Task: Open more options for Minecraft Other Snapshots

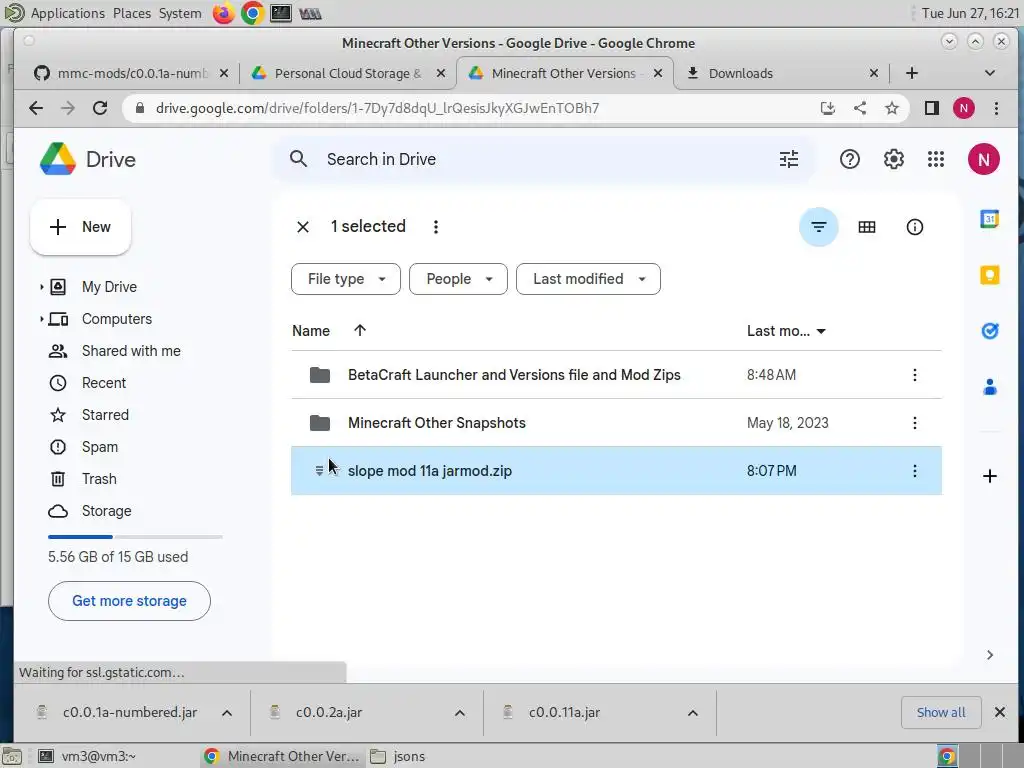Action: click(914, 423)
